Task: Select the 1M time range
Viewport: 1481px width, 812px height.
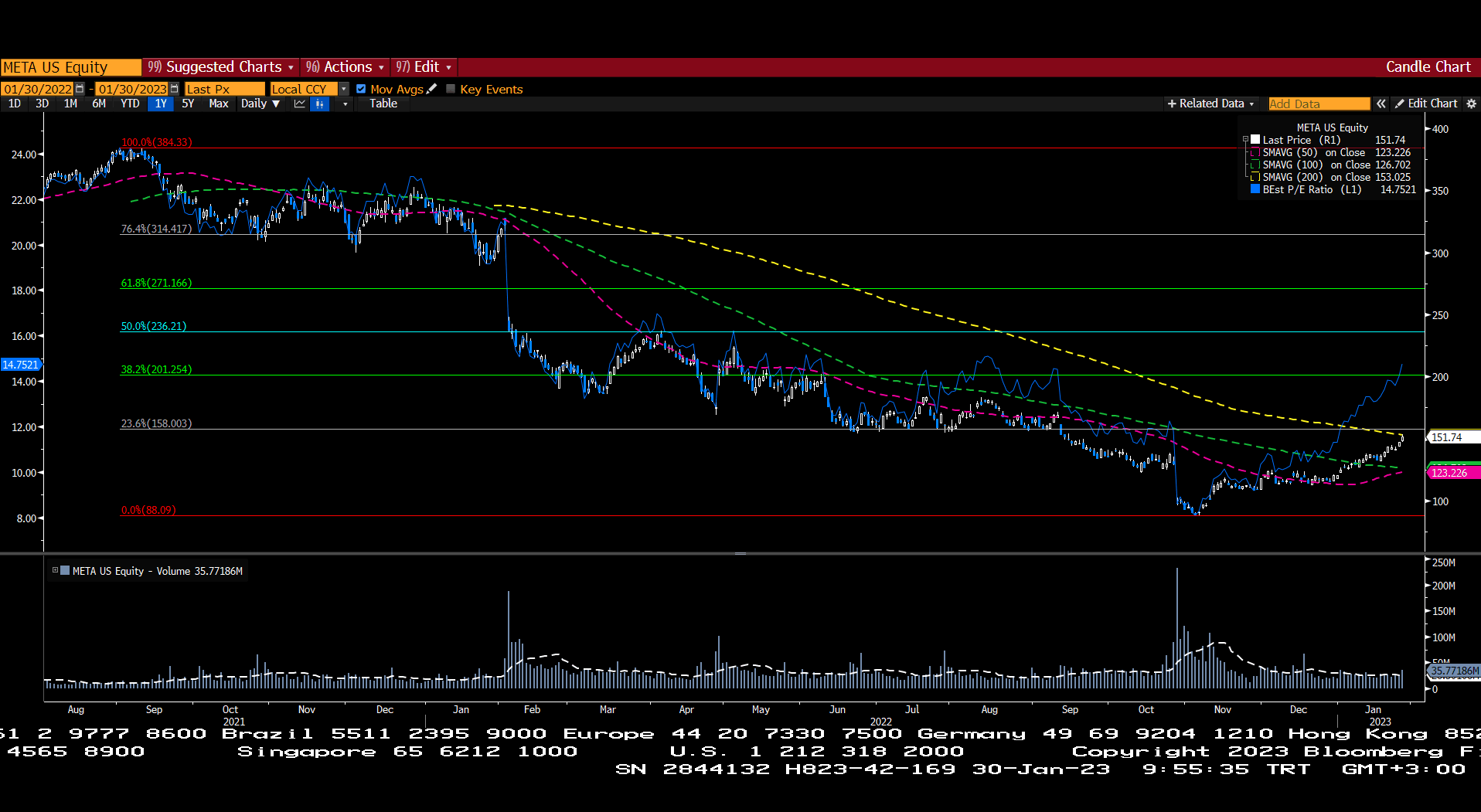Action: [70, 104]
